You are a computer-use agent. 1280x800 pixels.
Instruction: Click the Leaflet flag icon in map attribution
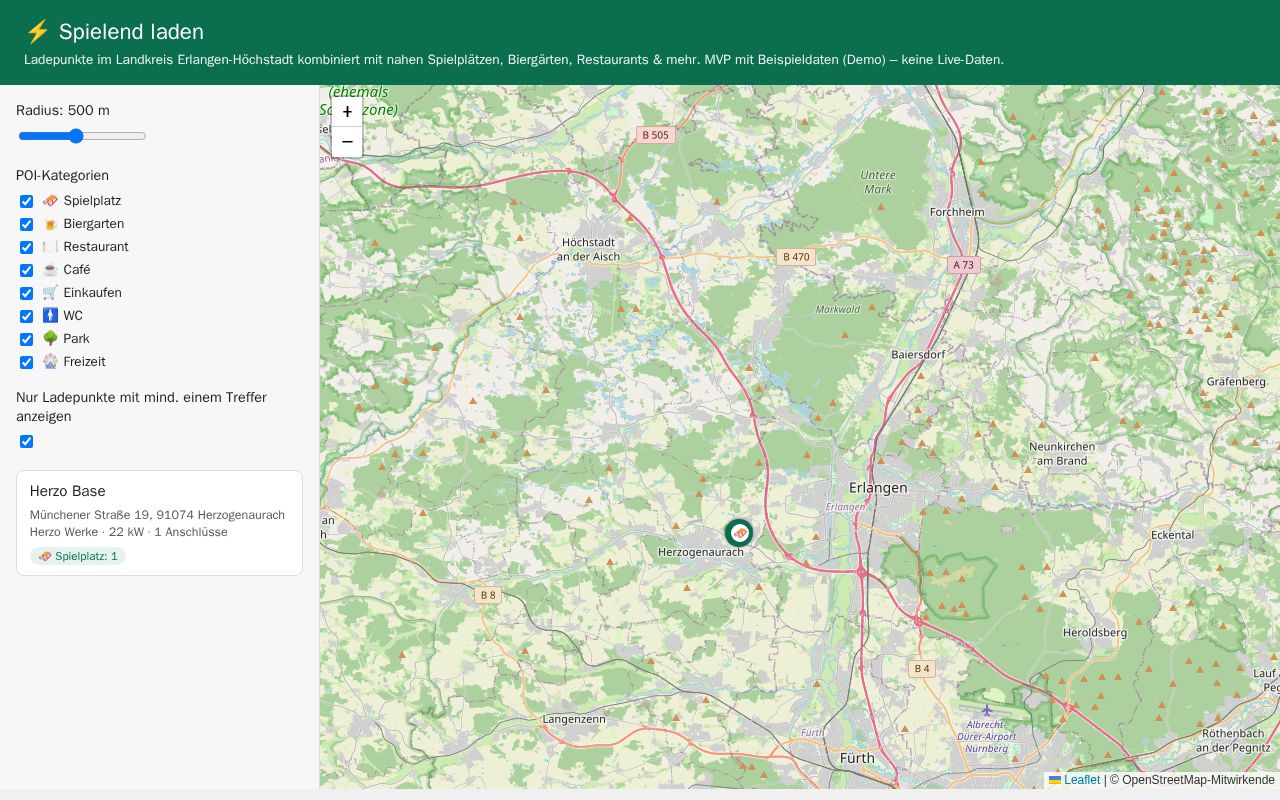[1055, 780]
